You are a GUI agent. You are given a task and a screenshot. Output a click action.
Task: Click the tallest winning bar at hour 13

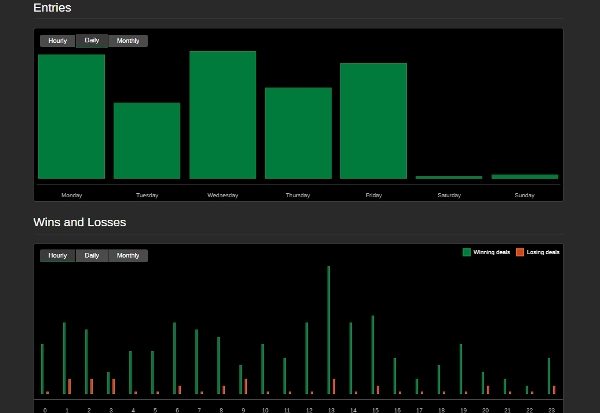click(329, 330)
